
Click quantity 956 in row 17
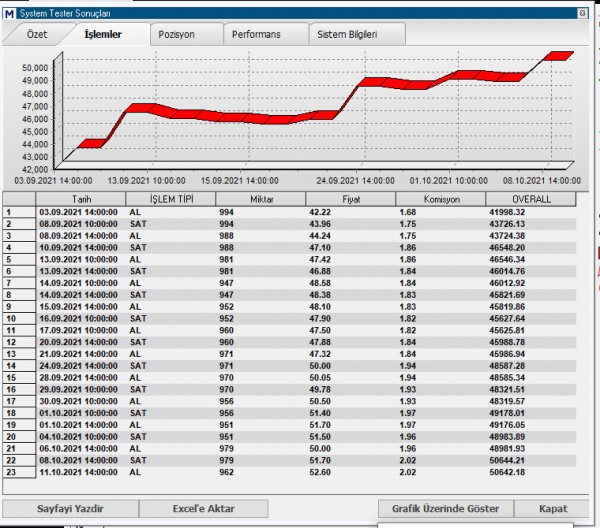click(226, 401)
